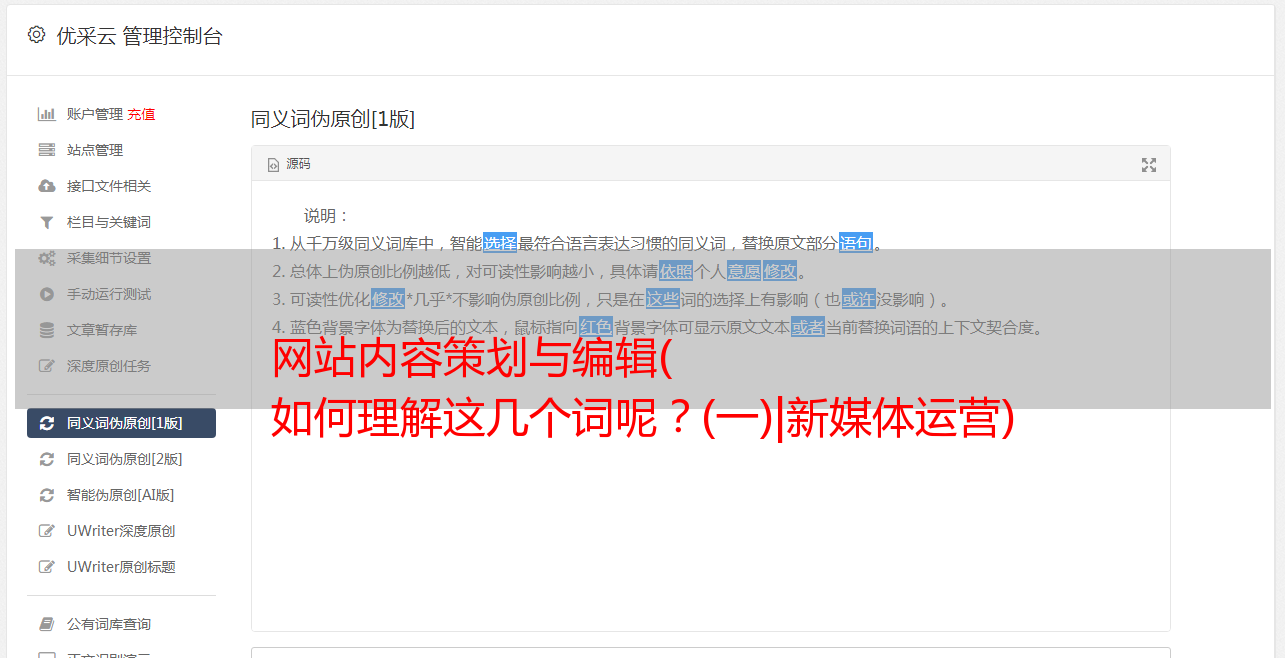This screenshot has width=1285, height=658.
Task: Click the highlighted word 选择 in text
Action: (500, 243)
